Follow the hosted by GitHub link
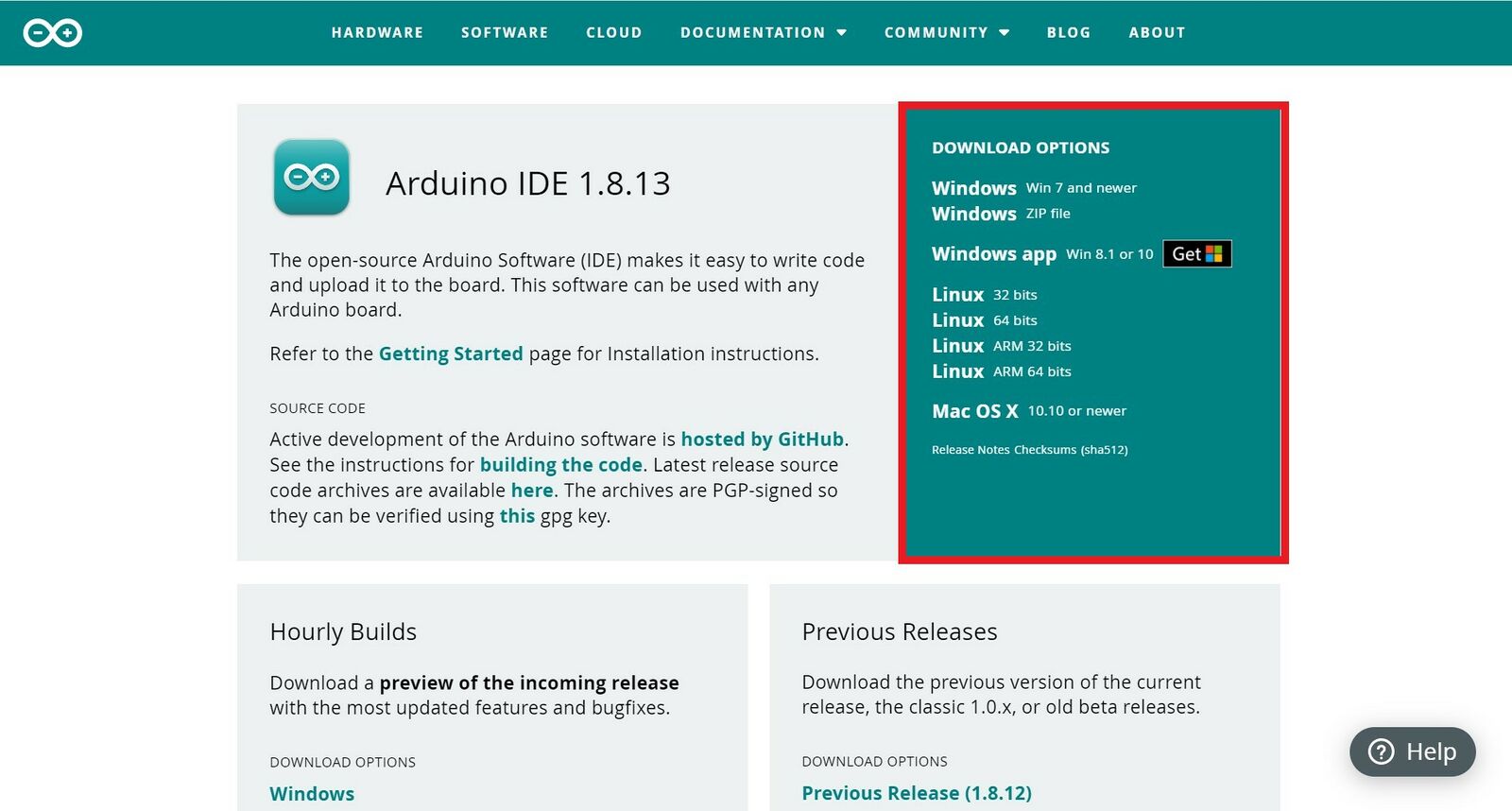Screen dimensions: 1512x811 pos(762,440)
